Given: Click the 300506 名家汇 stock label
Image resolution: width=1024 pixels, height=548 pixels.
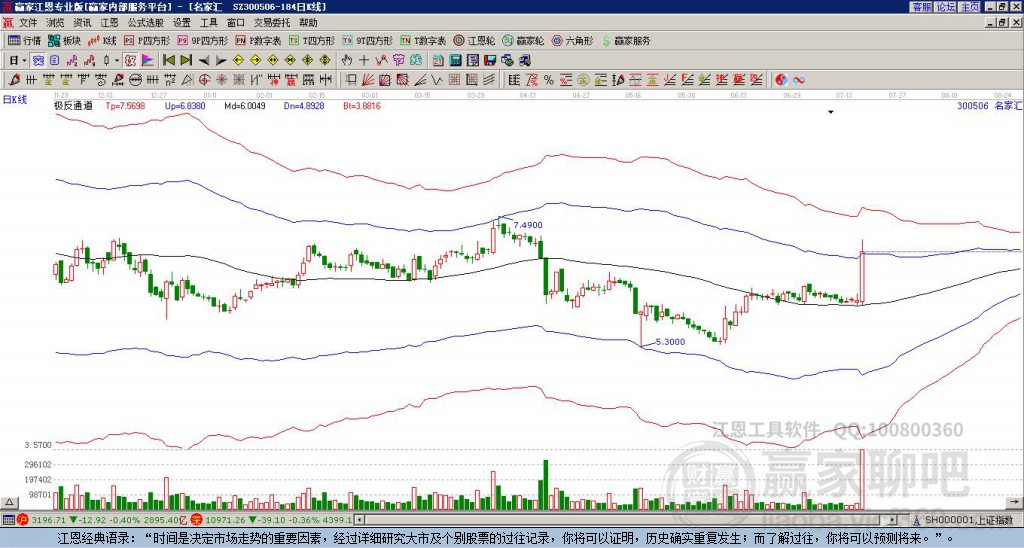Looking at the screenshot, I should click(989, 106).
